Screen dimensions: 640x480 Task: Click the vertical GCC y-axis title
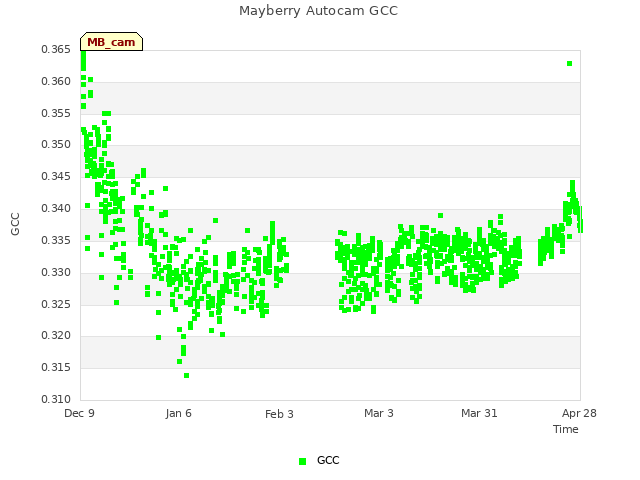[x=15, y=224]
